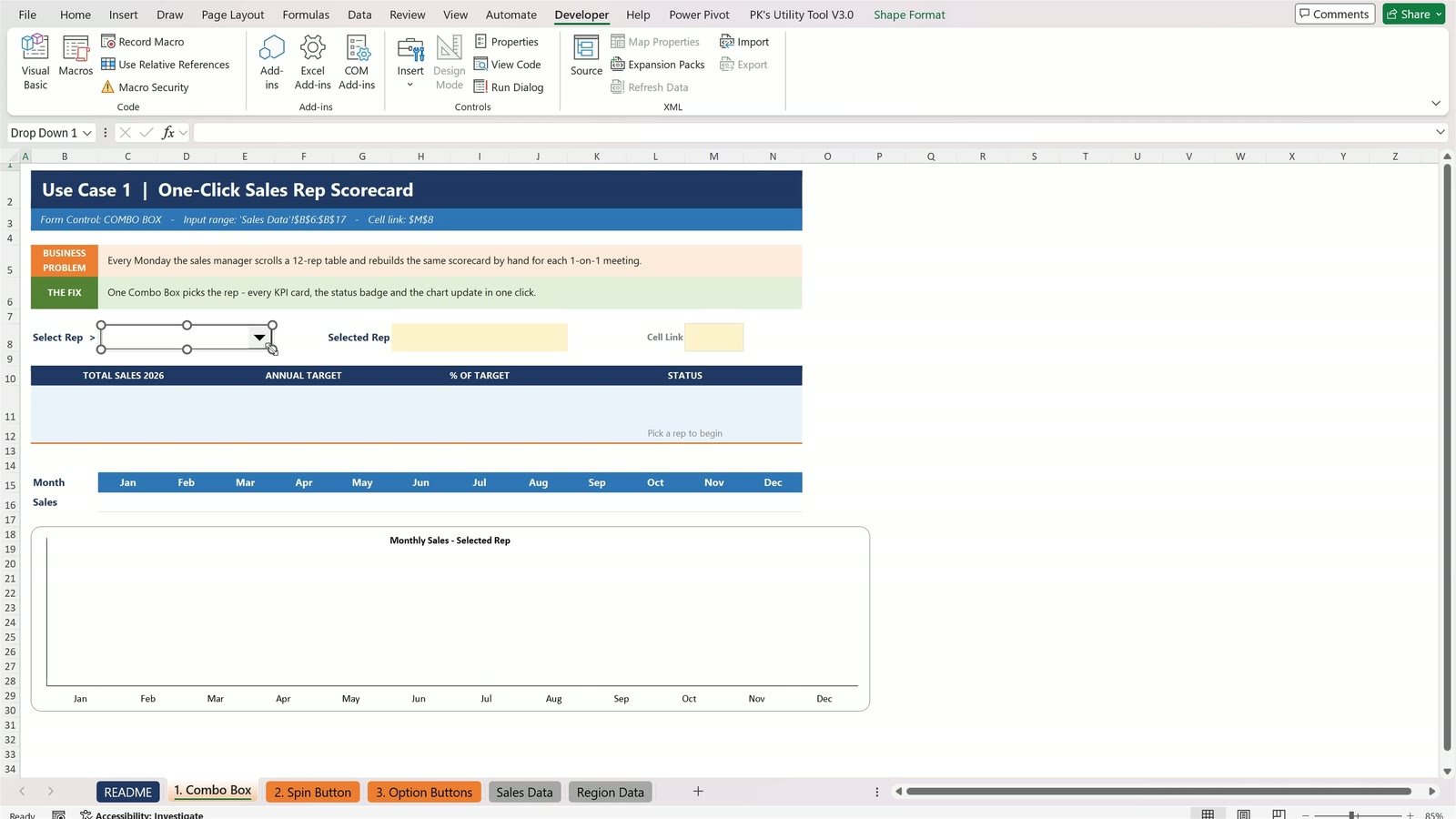Viewport: 1456px width, 819px height.
Task: Click the Insert Function fx icon
Action: [168, 133]
